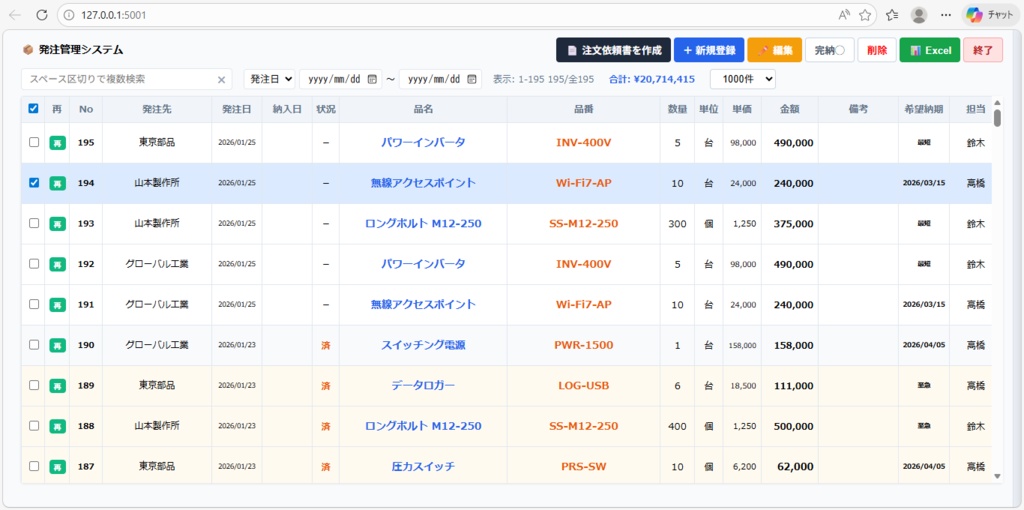Check the box for order 193

pos(34,223)
